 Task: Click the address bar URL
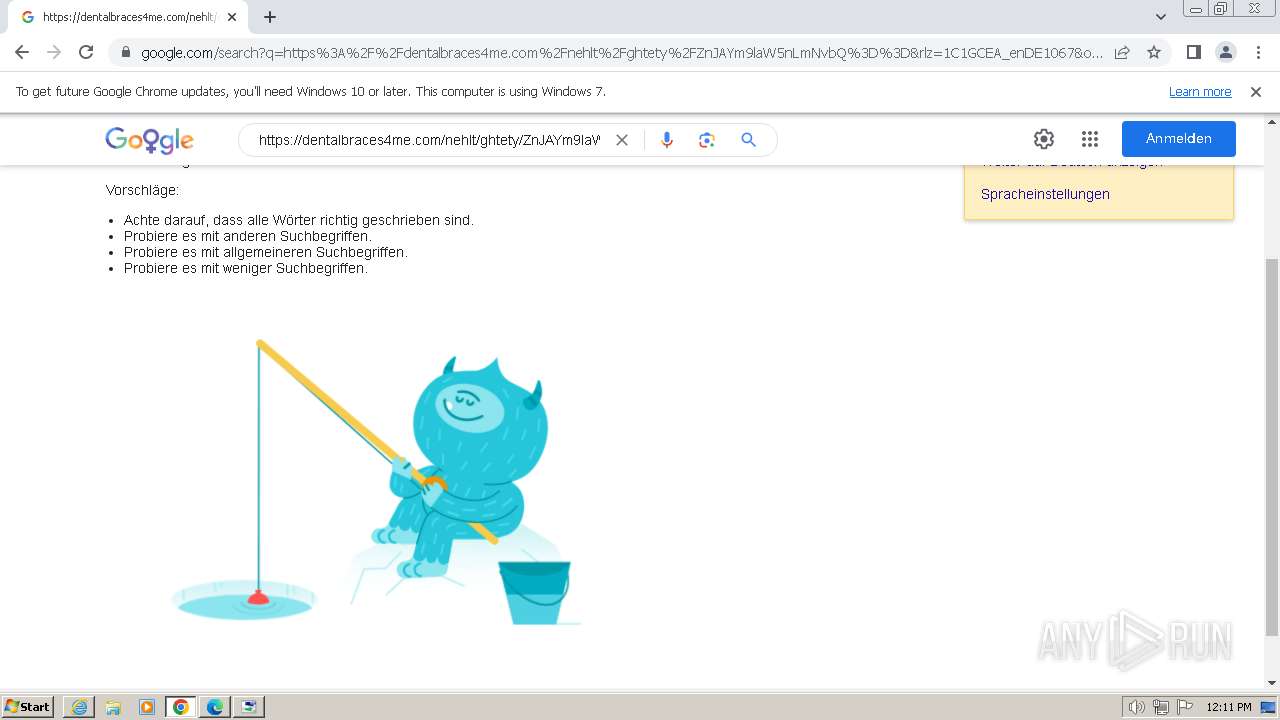pos(622,53)
